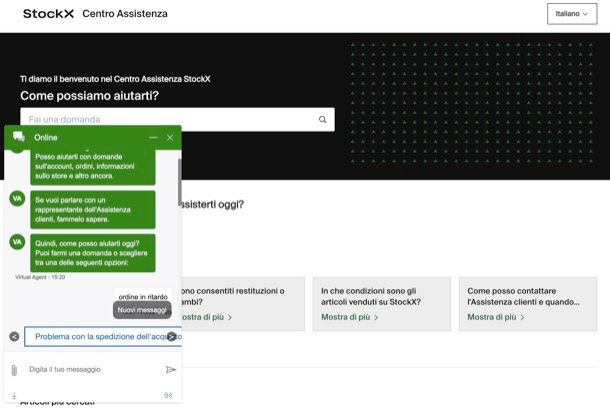Click the magnifier search icon
The height and width of the screenshot is (412, 610).
pos(323,119)
